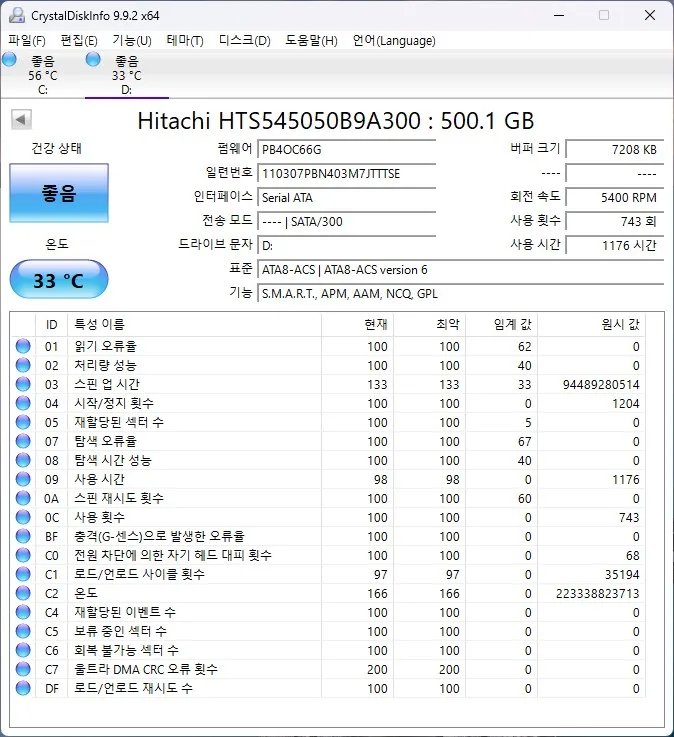The width and height of the screenshot is (674, 737).
Task: Click the standard field ATA8-ACS version 6
Action: click(x=461, y=270)
